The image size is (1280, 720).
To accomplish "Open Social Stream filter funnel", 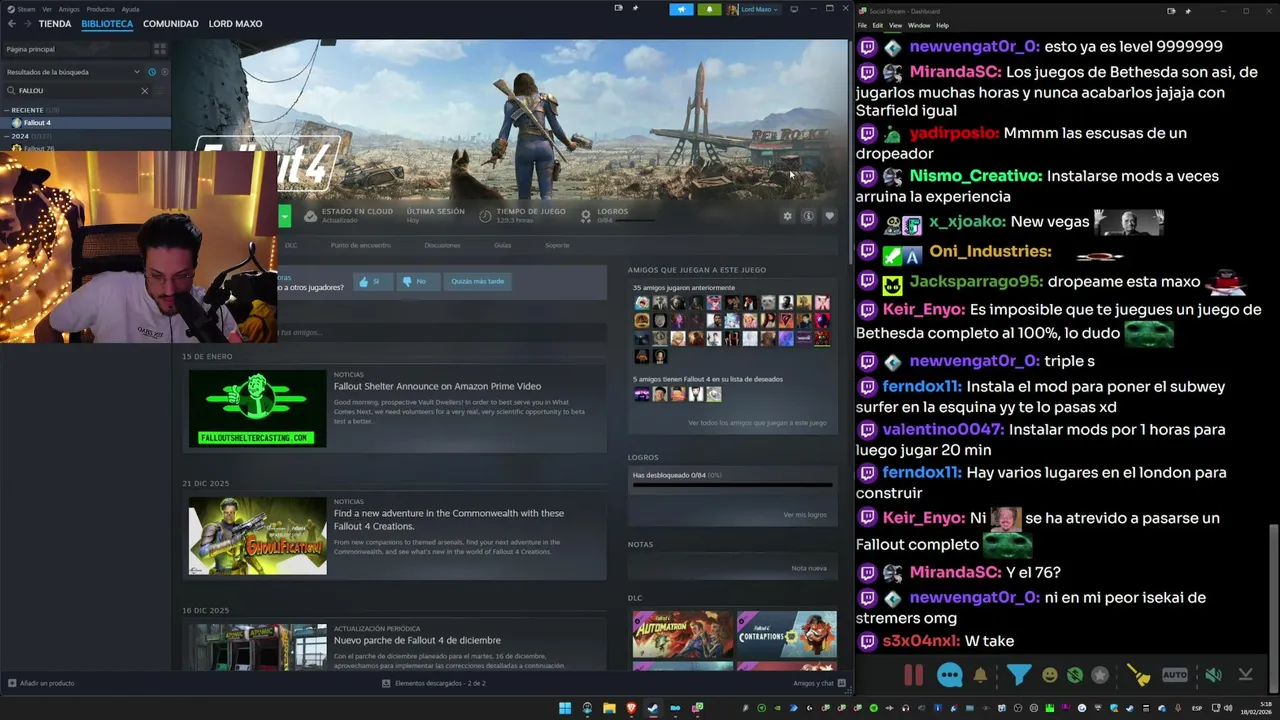I will pyautogui.click(x=1018, y=675).
